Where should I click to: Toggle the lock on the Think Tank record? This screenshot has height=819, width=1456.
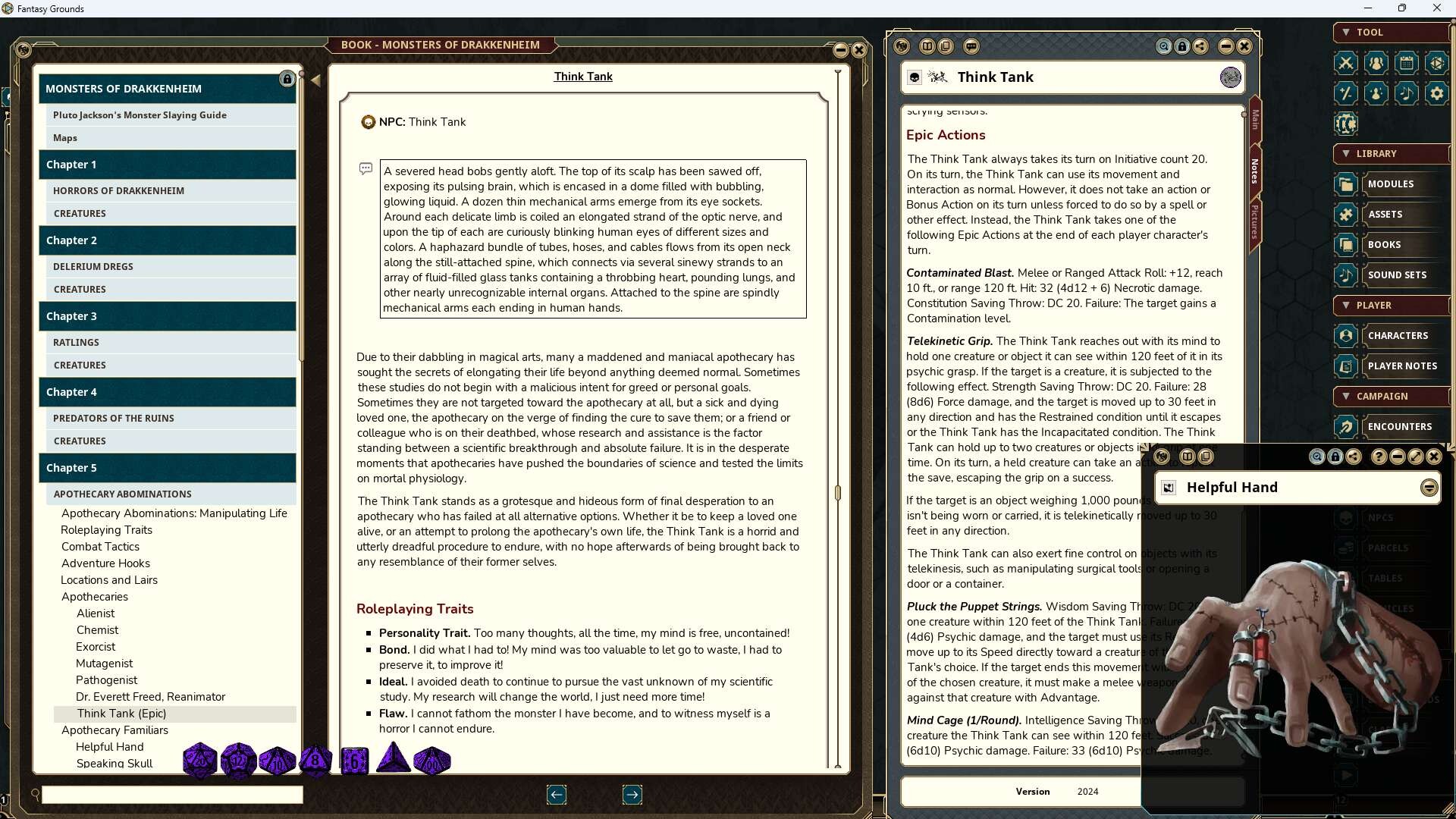point(1181,46)
